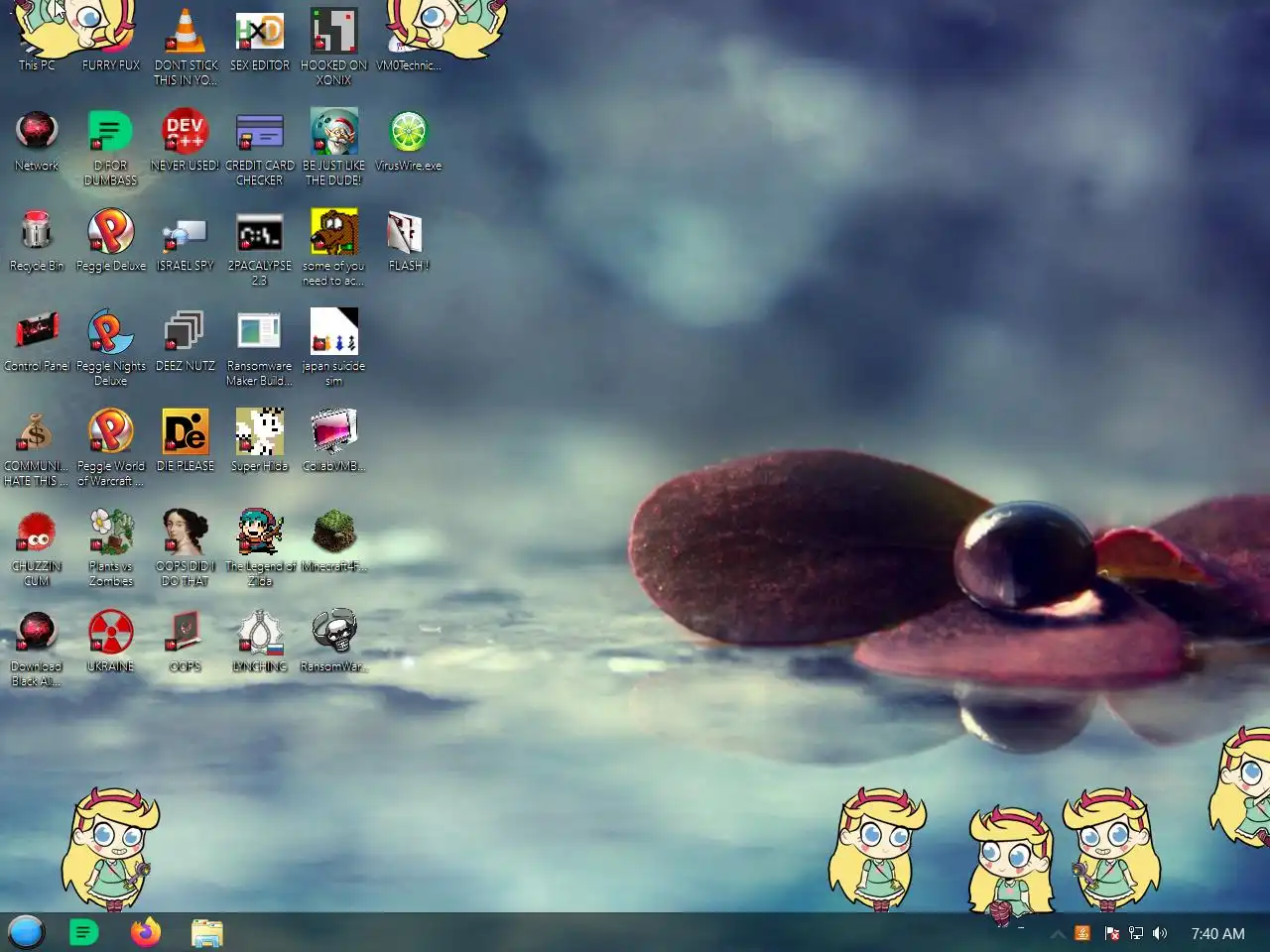Open the This PC desktop icon
1270x952 pixels.
37,38
